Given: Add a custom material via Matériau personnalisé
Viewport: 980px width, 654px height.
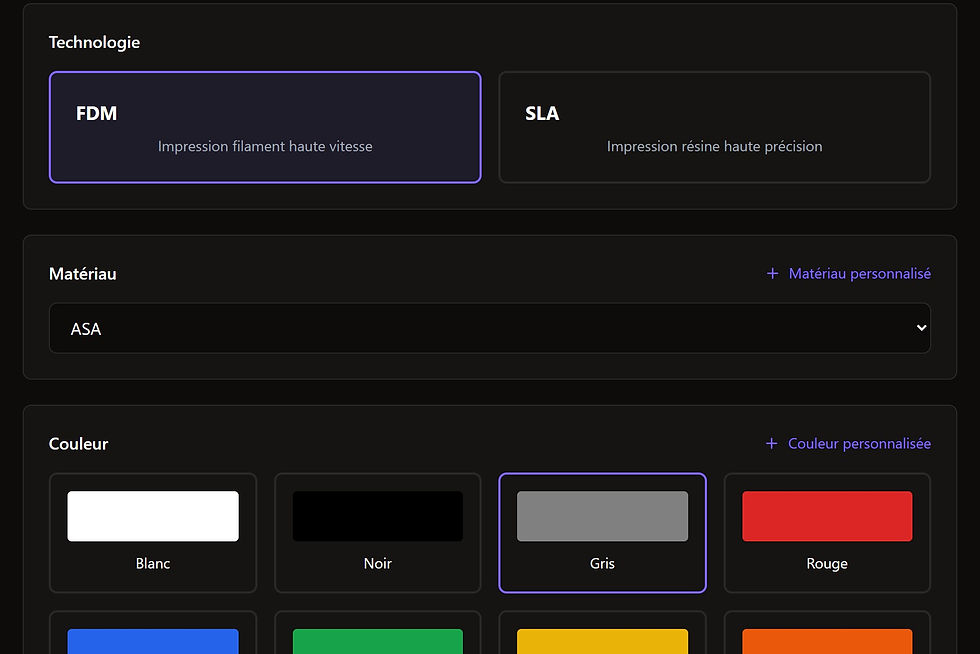Looking at the screenshot, I should [848, 274].
